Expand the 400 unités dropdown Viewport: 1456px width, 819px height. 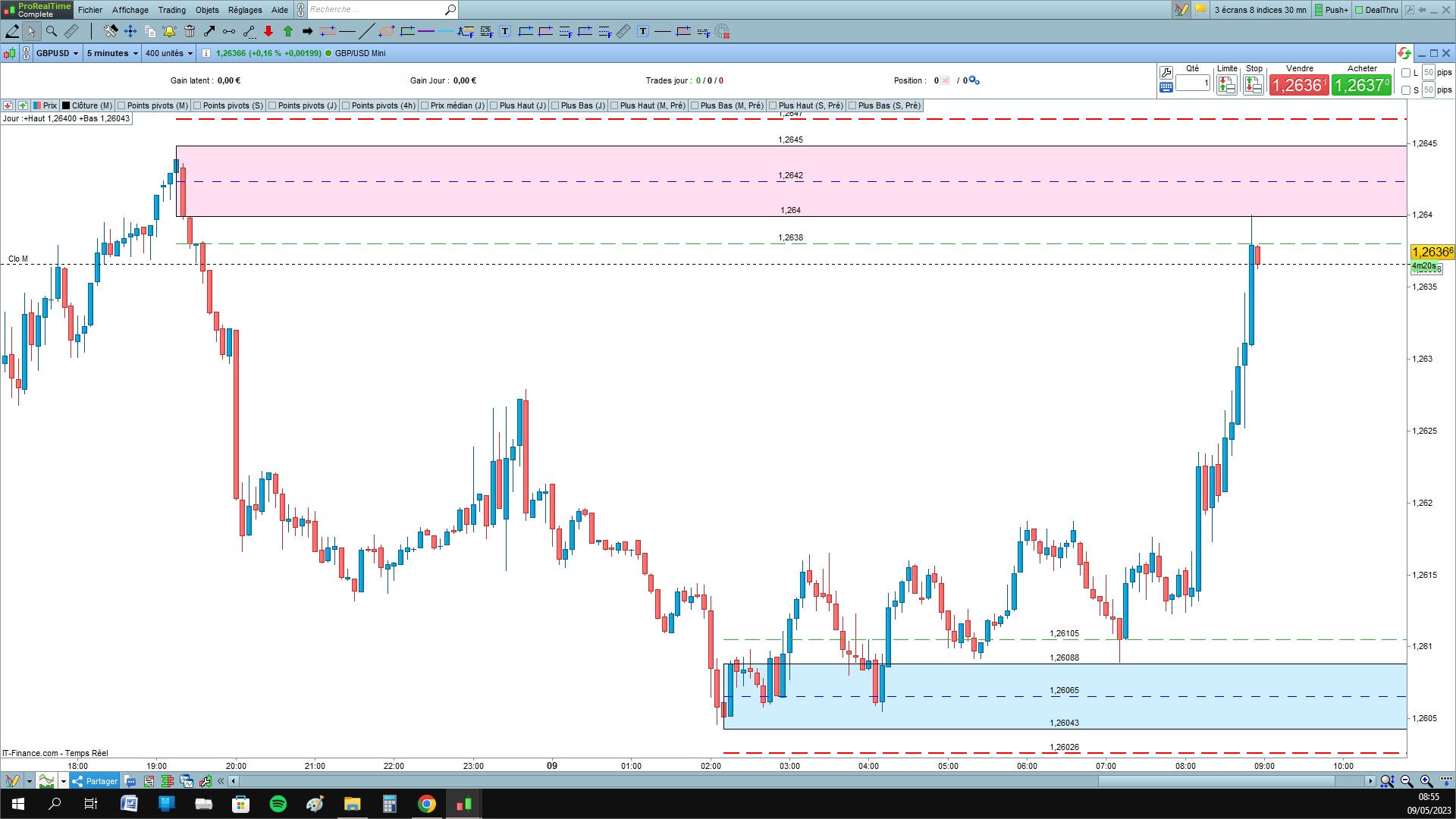pyautogui.click(x=169, y=53)
